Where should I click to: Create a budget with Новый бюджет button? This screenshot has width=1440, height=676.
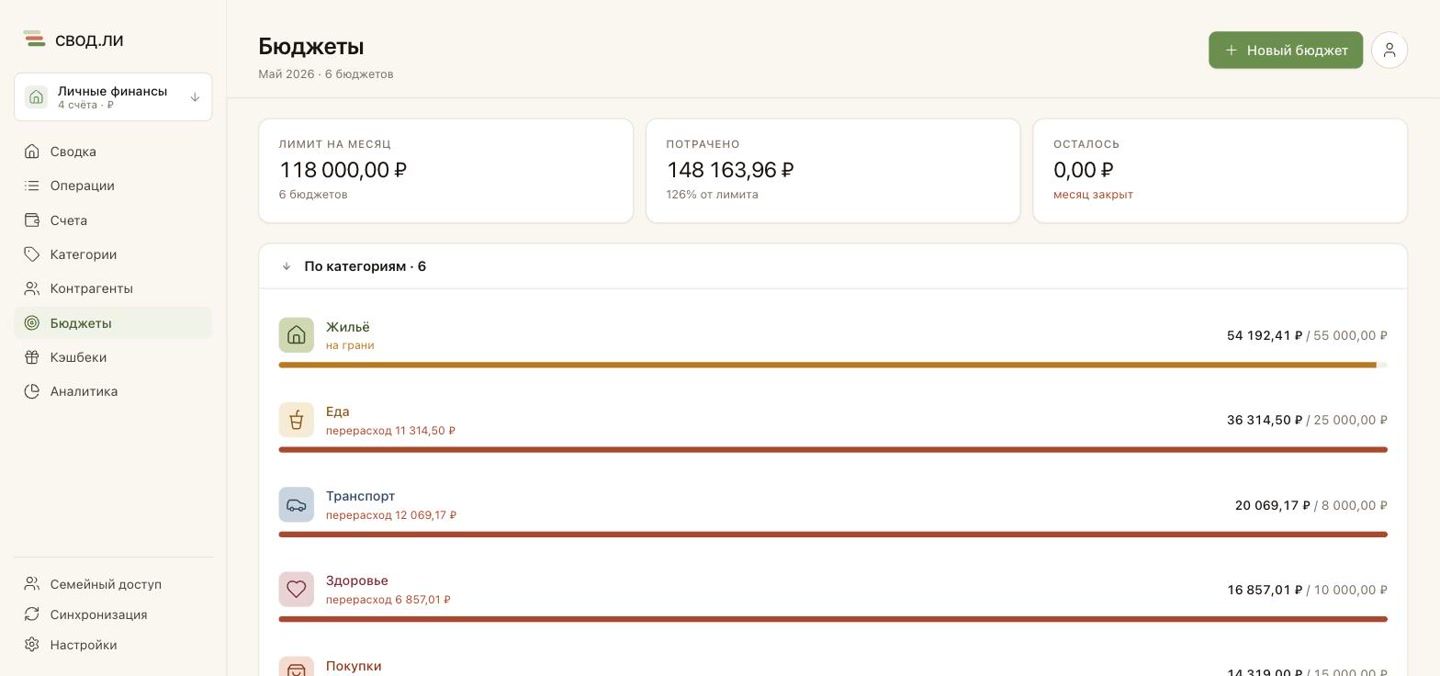(1285, 50)
